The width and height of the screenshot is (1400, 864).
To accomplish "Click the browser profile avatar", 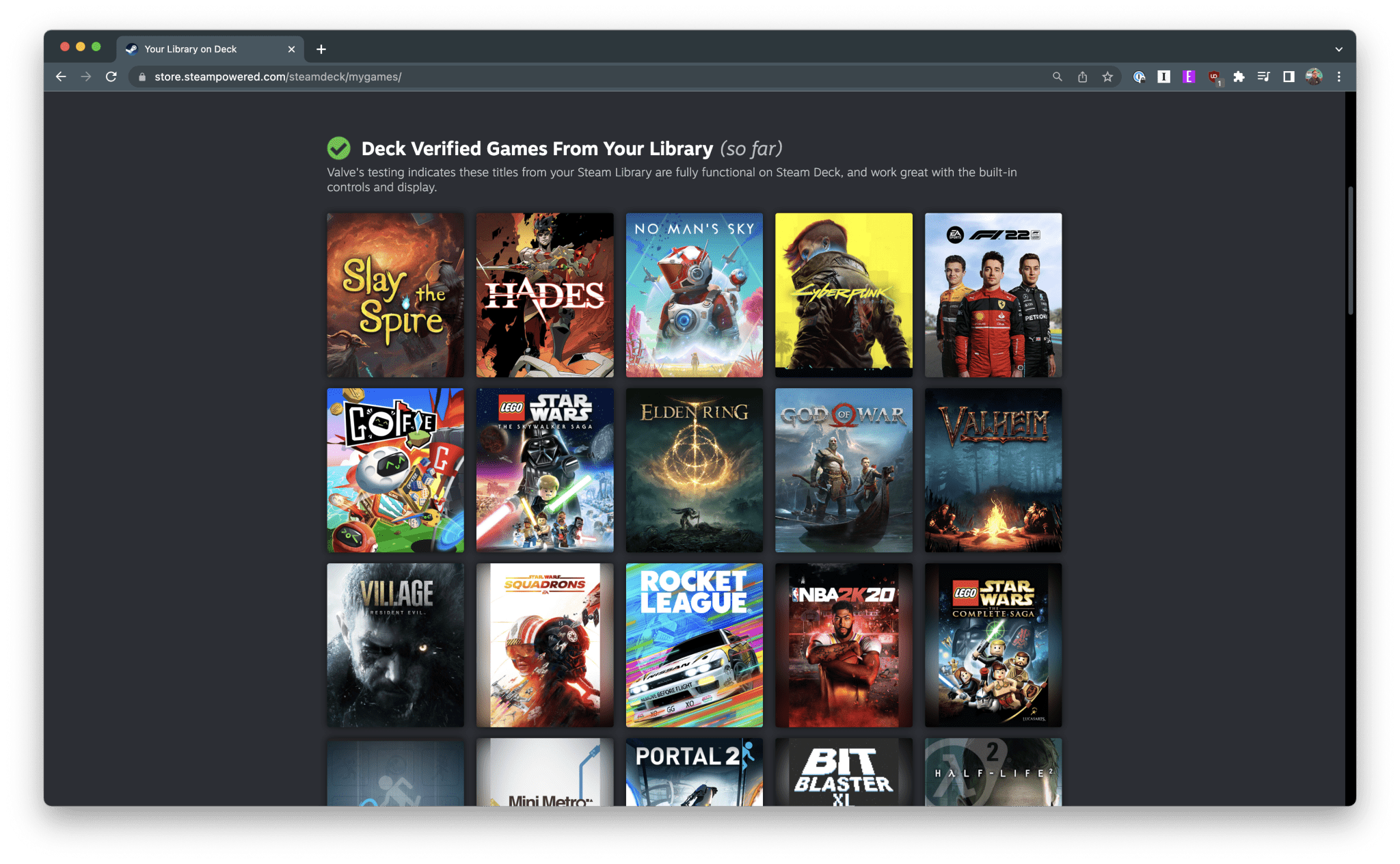I will click(x=1313, y=77).
